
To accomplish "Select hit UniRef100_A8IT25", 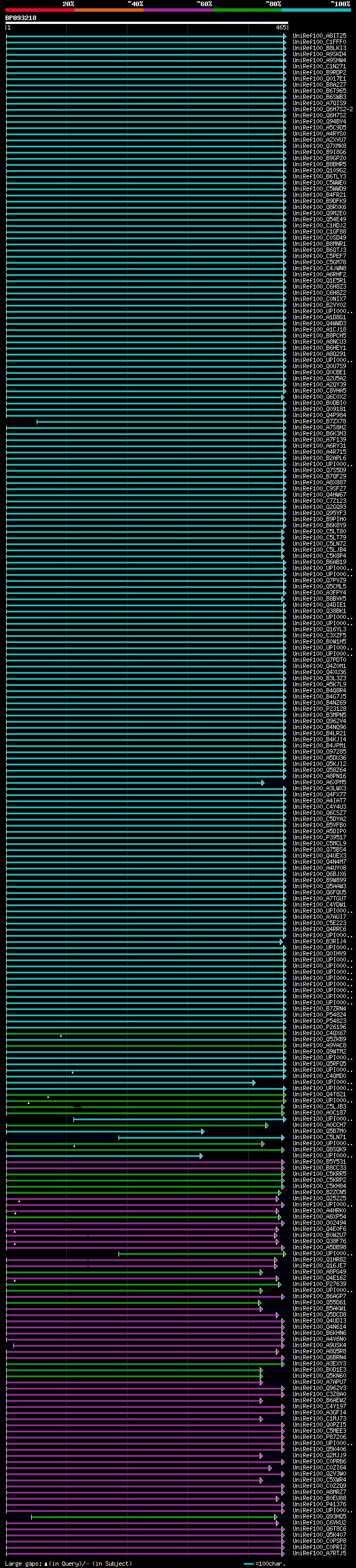I will point(319,36).
